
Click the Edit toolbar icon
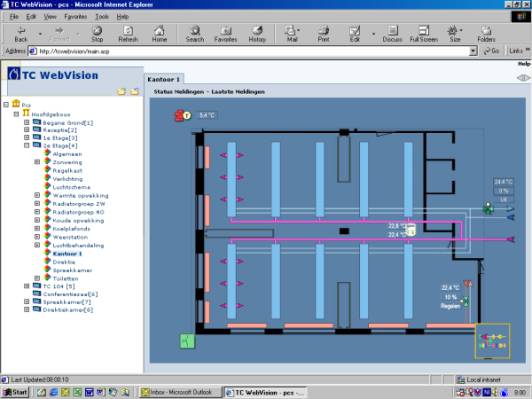(x=355, y=34)
